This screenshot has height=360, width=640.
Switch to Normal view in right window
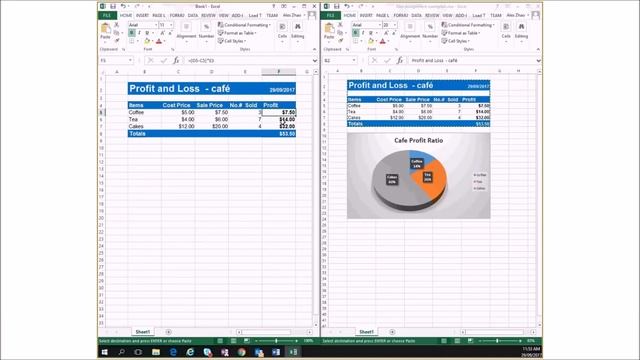pos(444,341)
